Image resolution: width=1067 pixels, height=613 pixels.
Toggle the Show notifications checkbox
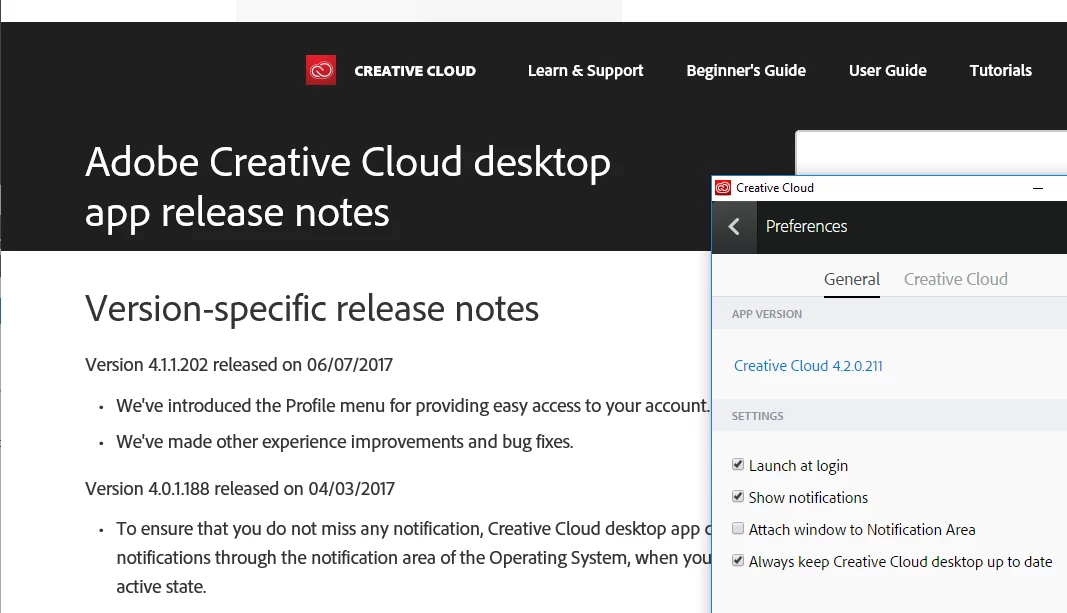pos(738,497)
